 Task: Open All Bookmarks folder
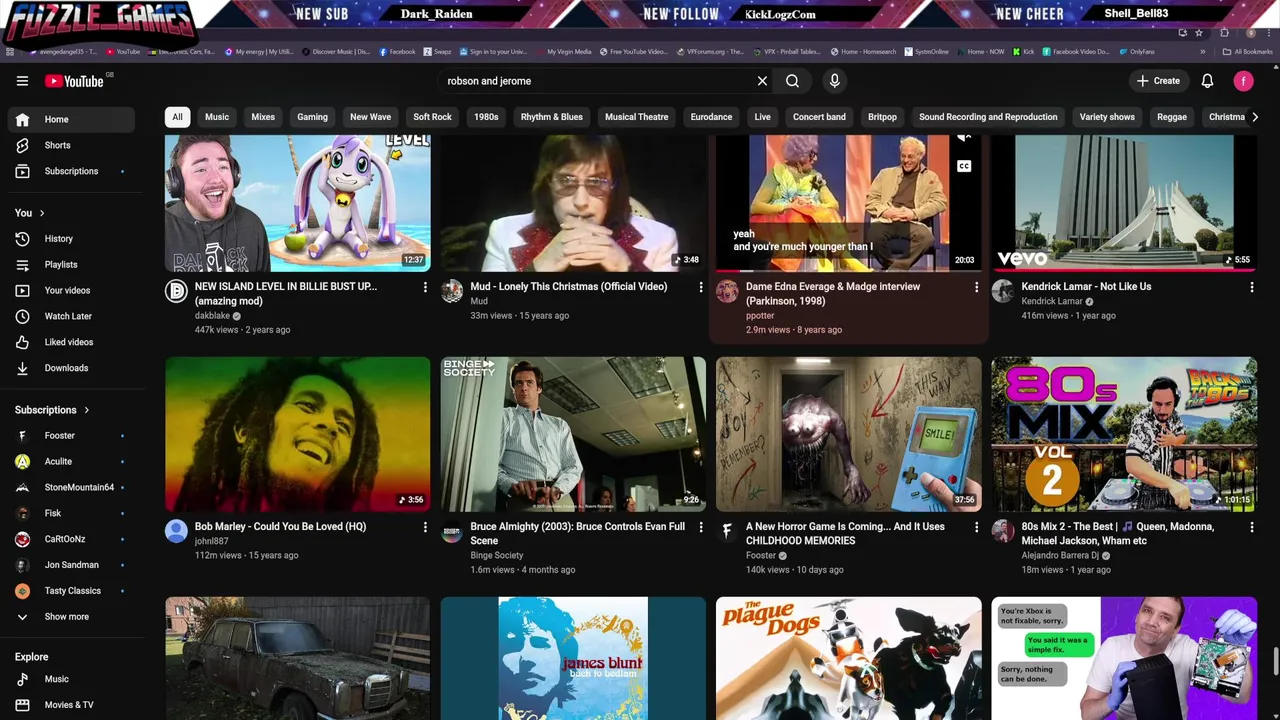(1248, 52)
